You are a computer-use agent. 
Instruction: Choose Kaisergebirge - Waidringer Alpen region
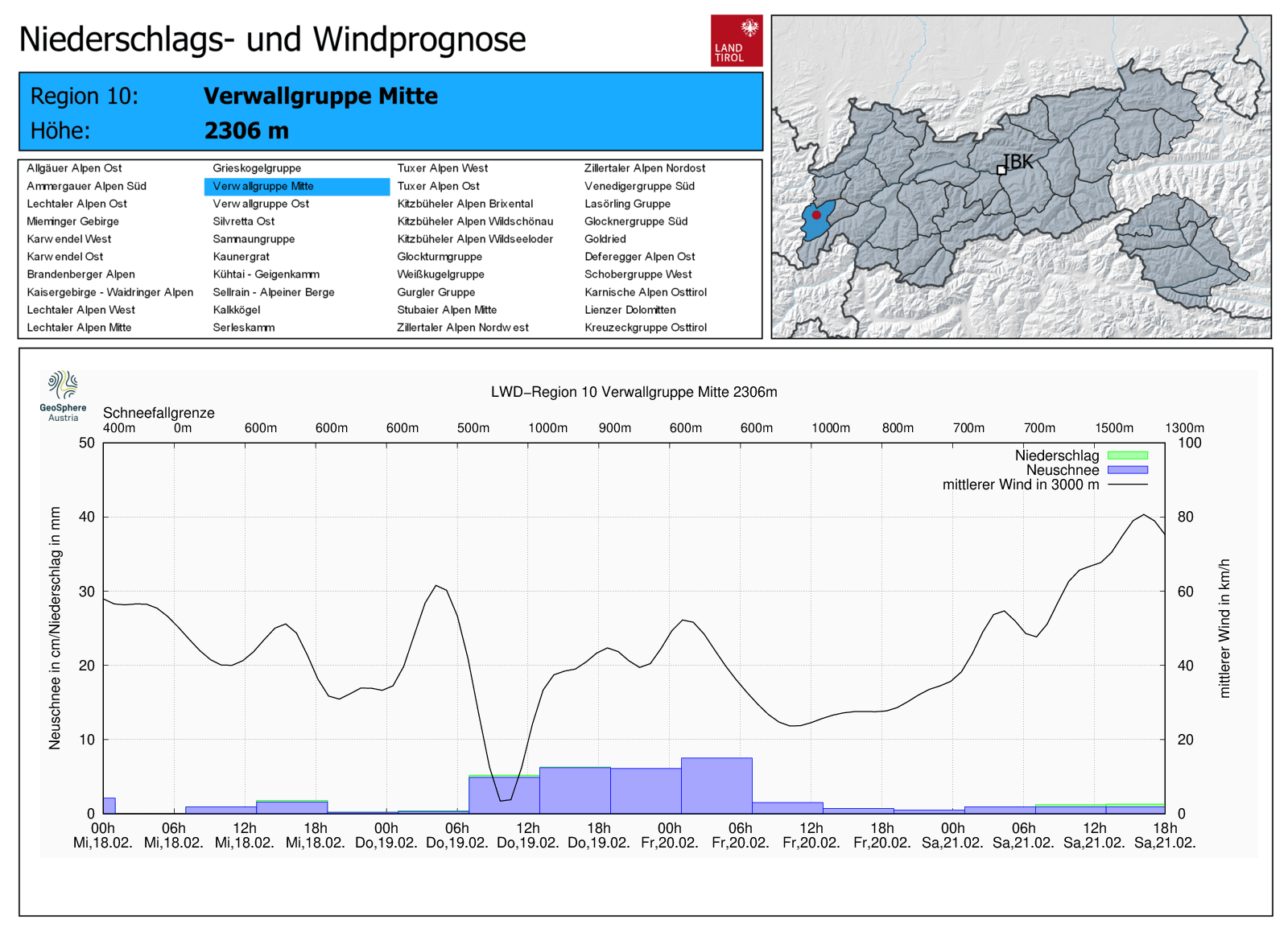pos(109,292)
